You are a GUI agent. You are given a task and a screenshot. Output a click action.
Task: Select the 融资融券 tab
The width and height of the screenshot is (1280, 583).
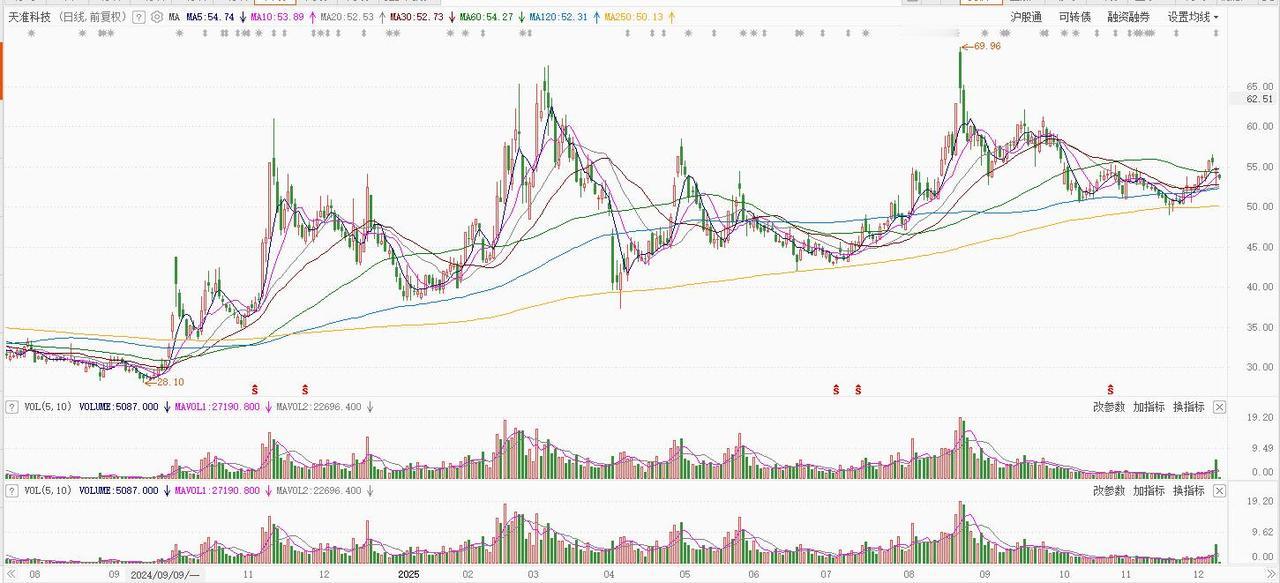[x=1129, y=17]
